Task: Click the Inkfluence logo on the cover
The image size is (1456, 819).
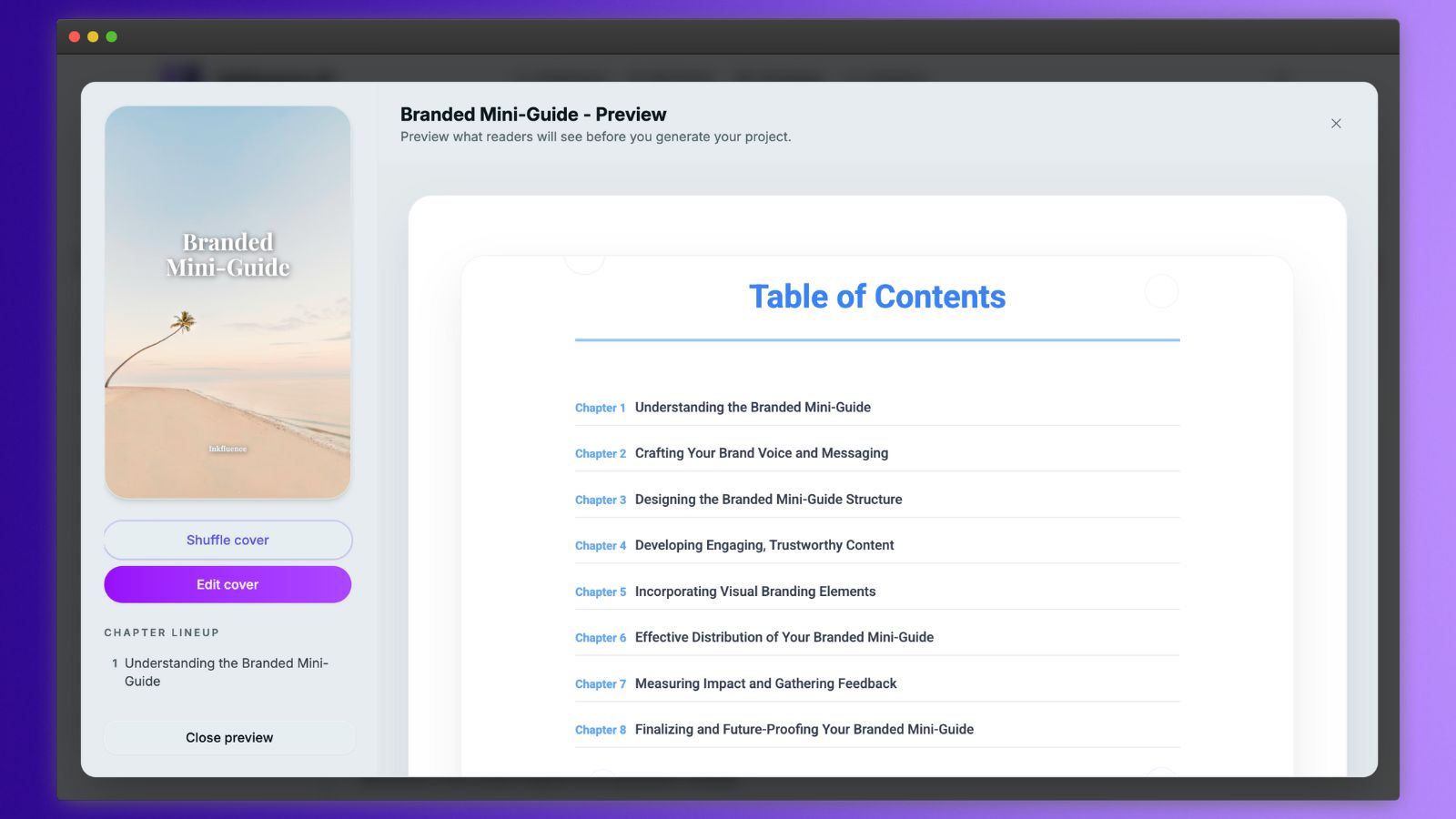Action: pyautogui.click(x=227, y=449)
